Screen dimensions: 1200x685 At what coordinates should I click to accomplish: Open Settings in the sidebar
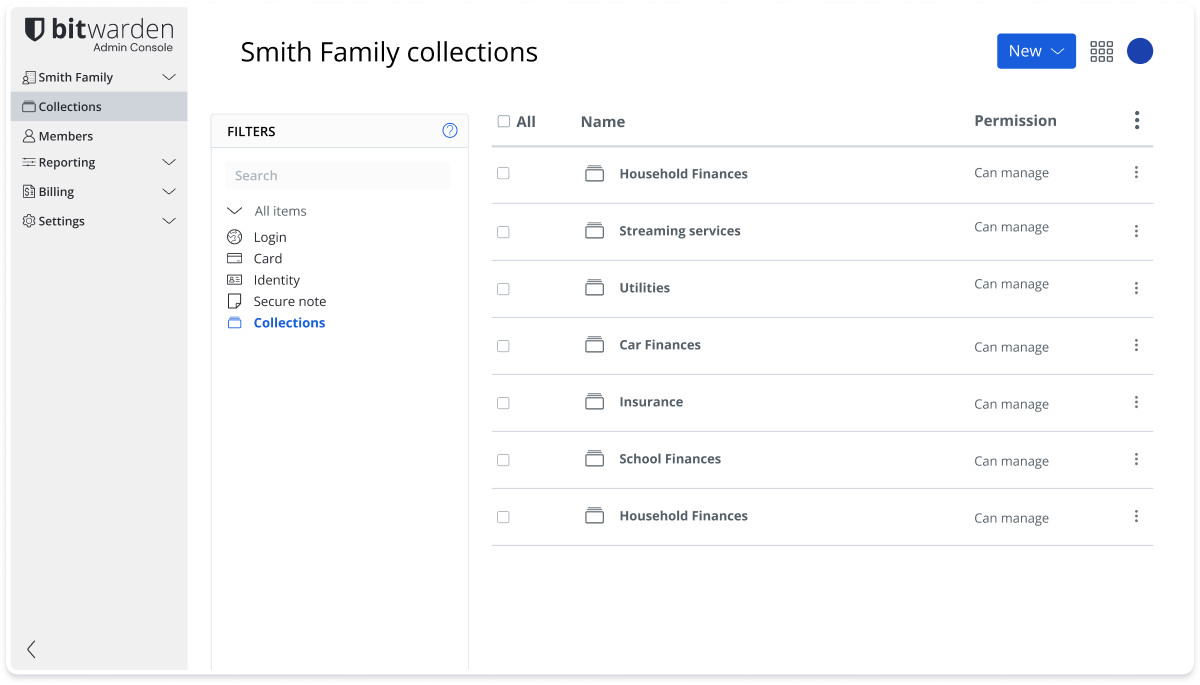61,221
